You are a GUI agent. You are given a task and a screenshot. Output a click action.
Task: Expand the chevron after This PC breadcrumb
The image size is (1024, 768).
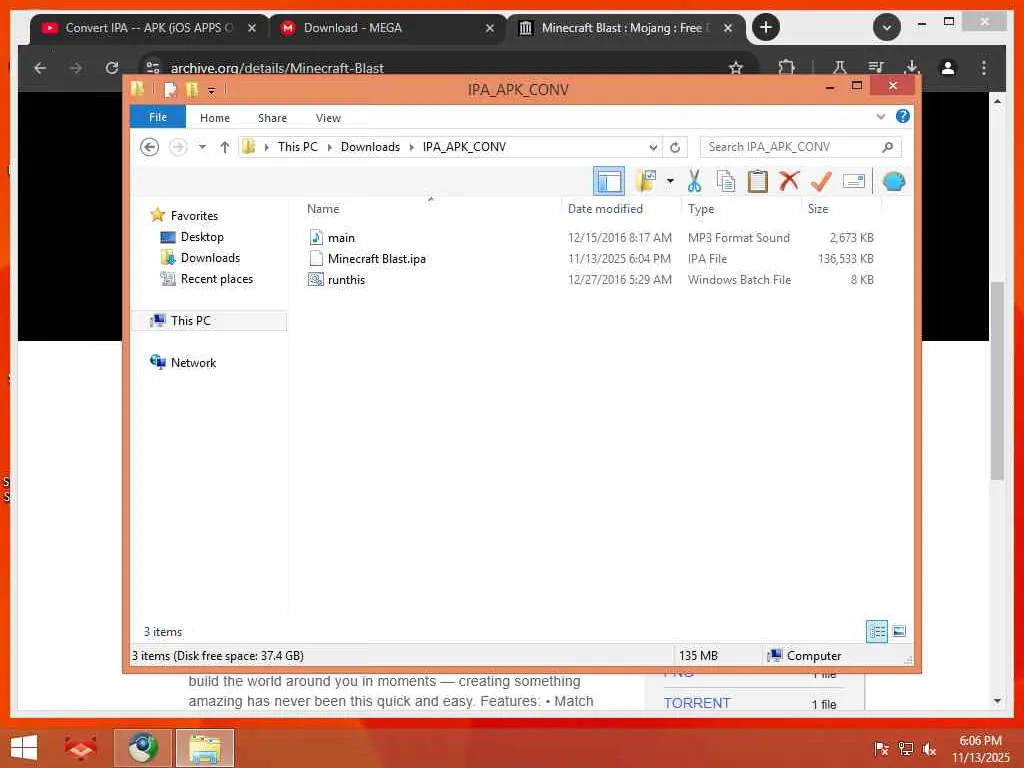click(x=330, y=148)
